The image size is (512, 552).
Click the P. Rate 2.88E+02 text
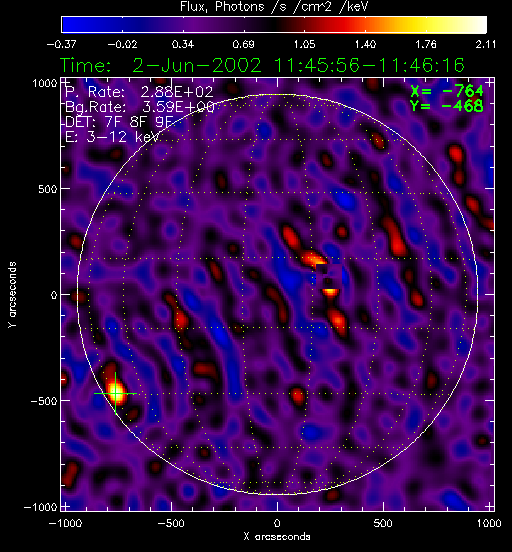coord(139,92)
